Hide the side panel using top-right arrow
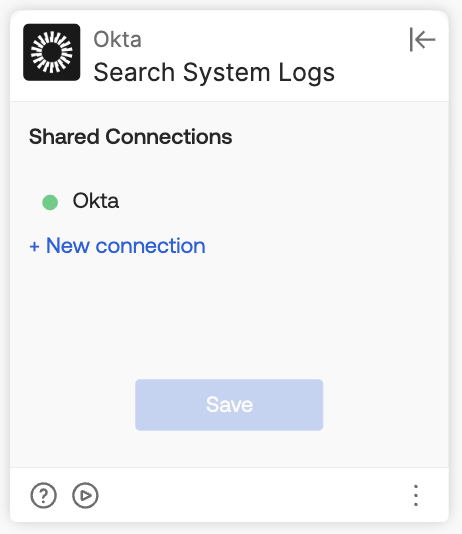 [x=422, y=40]
